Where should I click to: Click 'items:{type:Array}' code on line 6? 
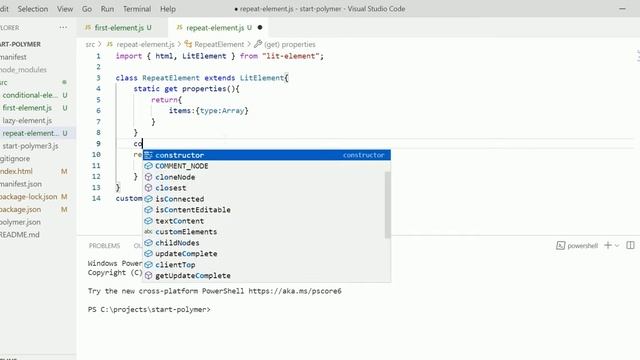tap(209, 111)
